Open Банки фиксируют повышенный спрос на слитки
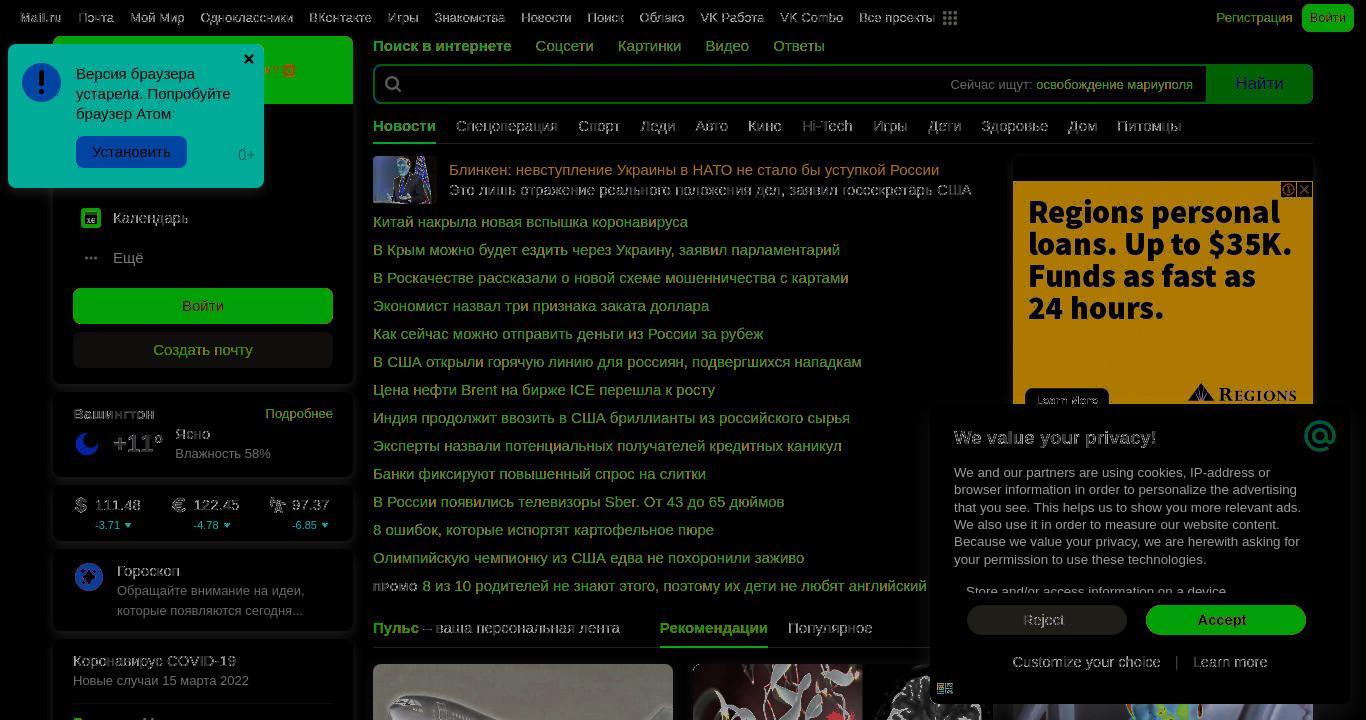Image resolution: width=1366 pixels, height=720 pixels. [539, 474]
